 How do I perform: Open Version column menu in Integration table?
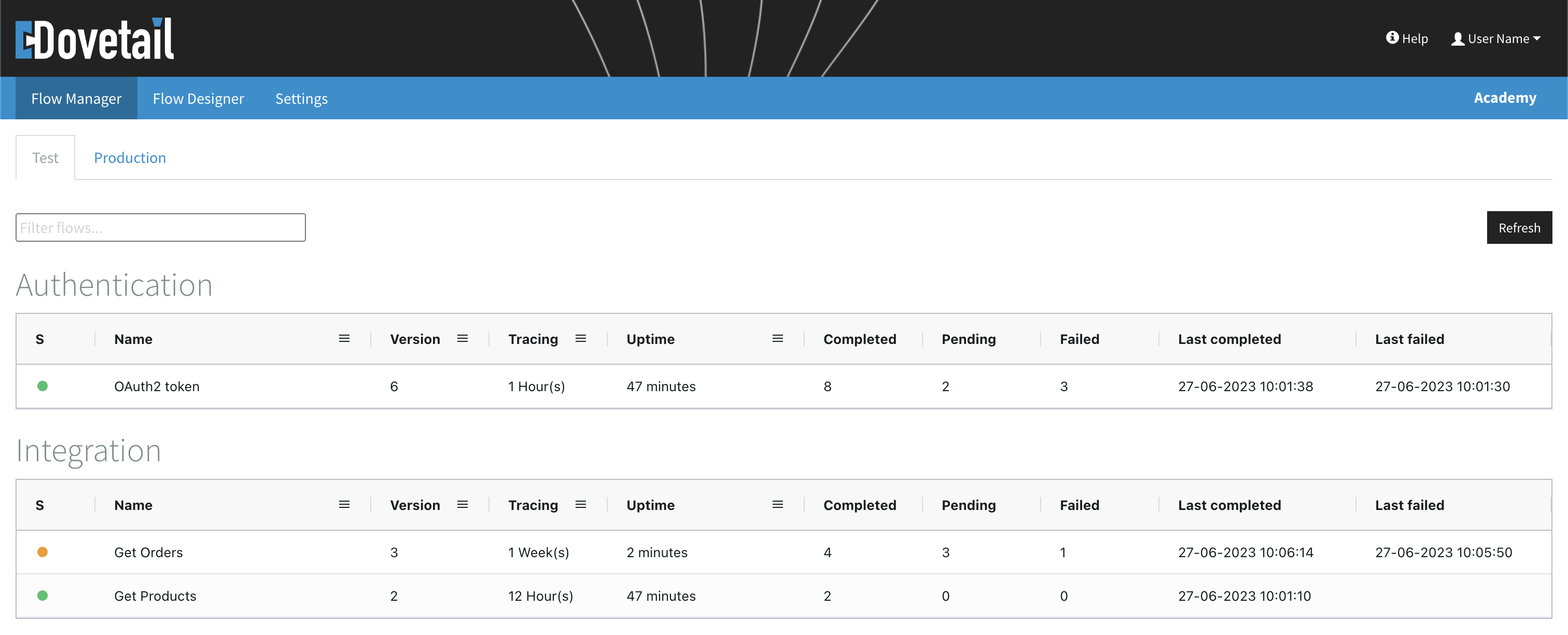(x=463, y=504)
